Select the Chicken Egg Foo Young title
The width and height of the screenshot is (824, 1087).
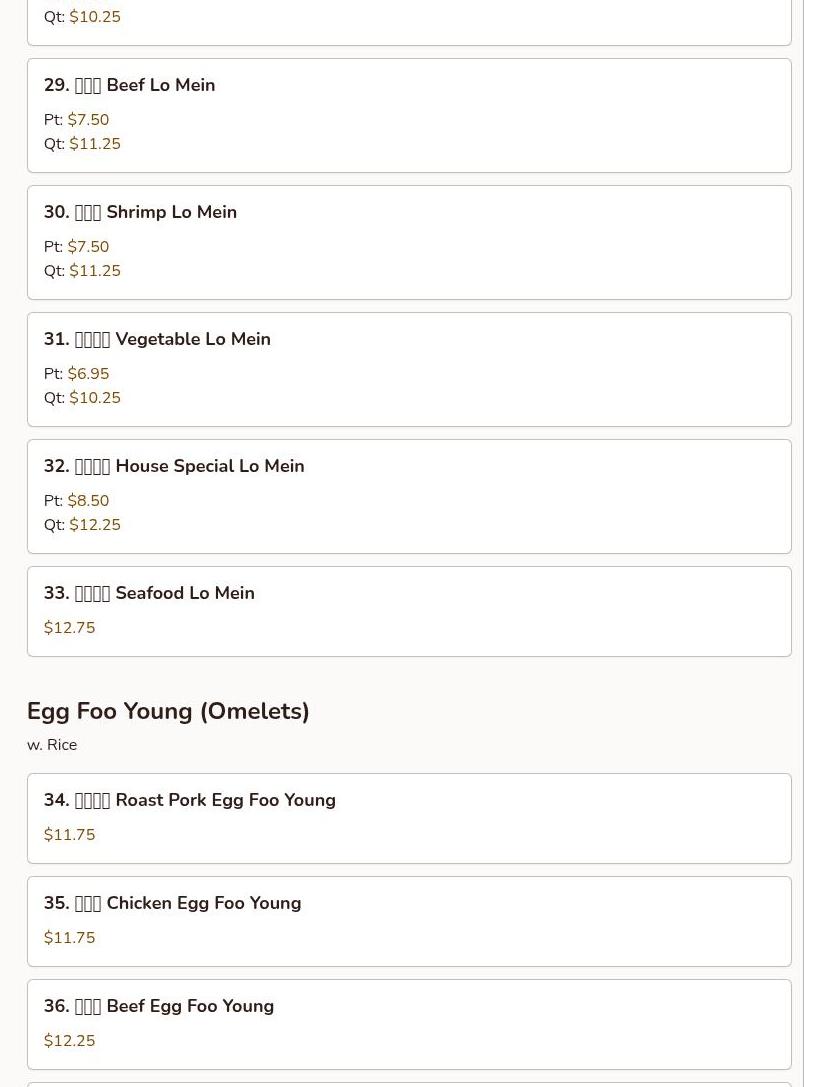pos(172,903)
